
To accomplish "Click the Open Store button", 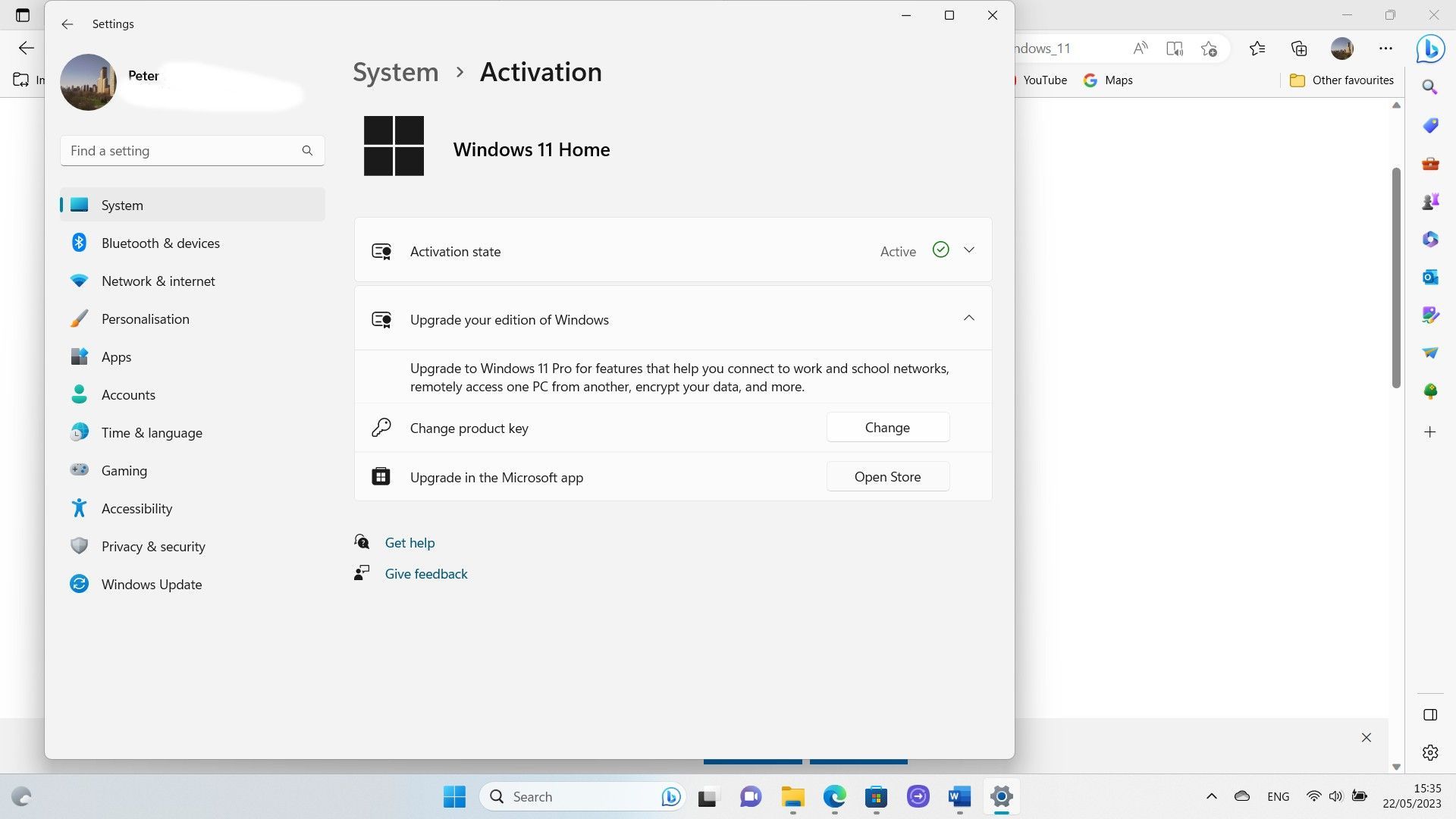I will pyautogui.click(x=887, y=476).
